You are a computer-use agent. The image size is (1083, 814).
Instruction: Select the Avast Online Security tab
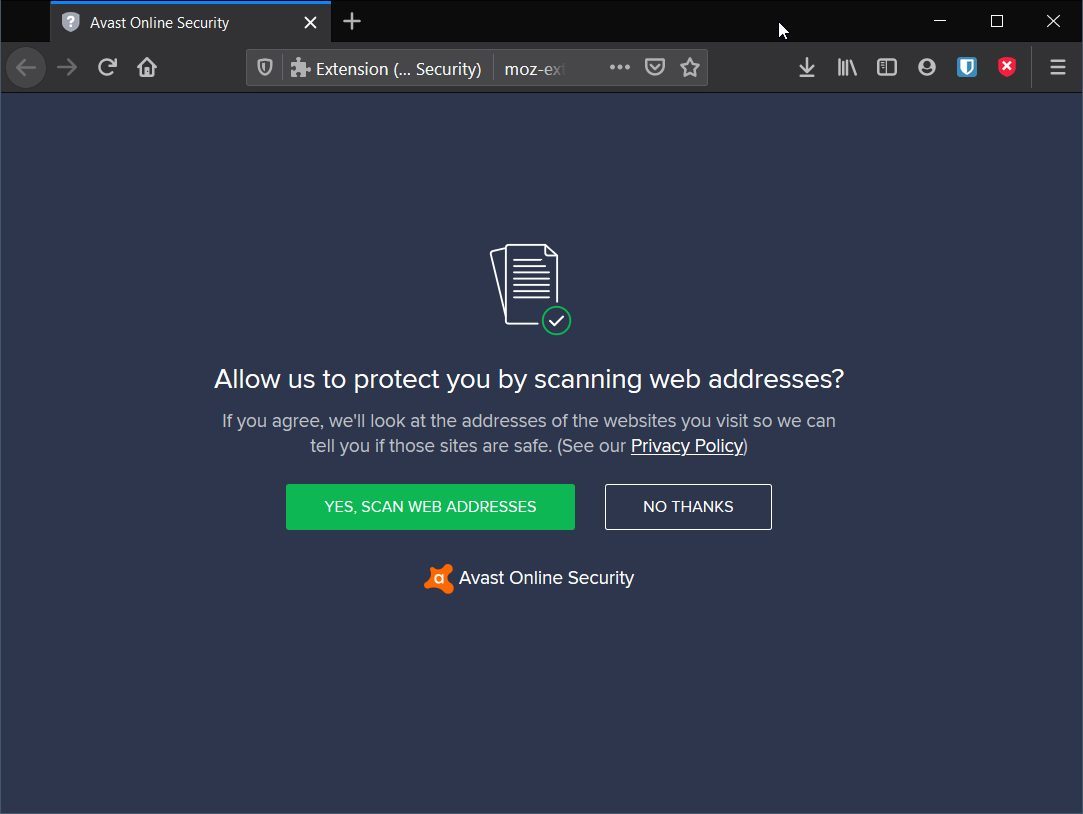(x=191, y=22)
